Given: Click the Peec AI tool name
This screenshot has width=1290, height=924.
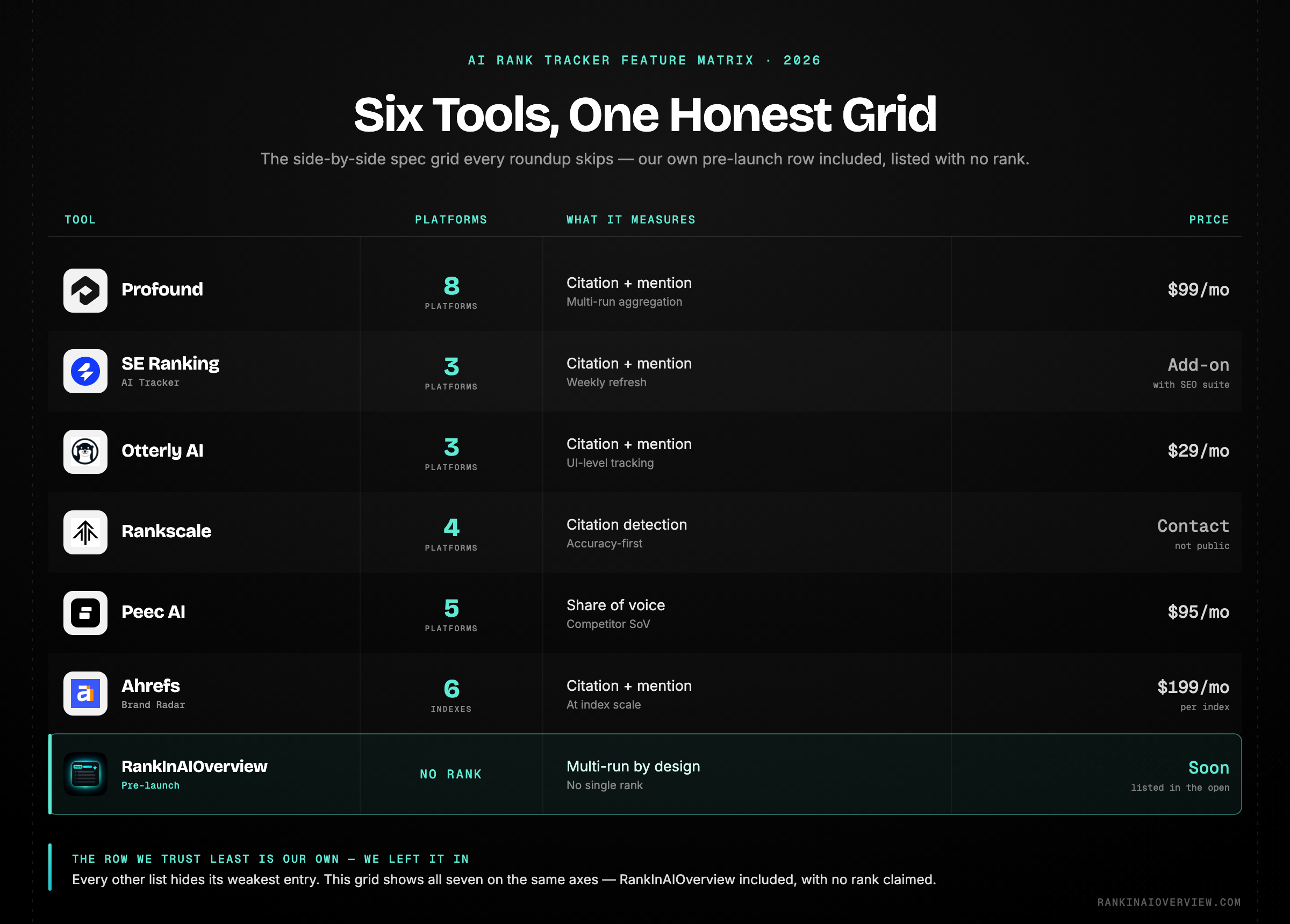Looking at the screenshot, I should pyautogui.click(x=153, y=612).
